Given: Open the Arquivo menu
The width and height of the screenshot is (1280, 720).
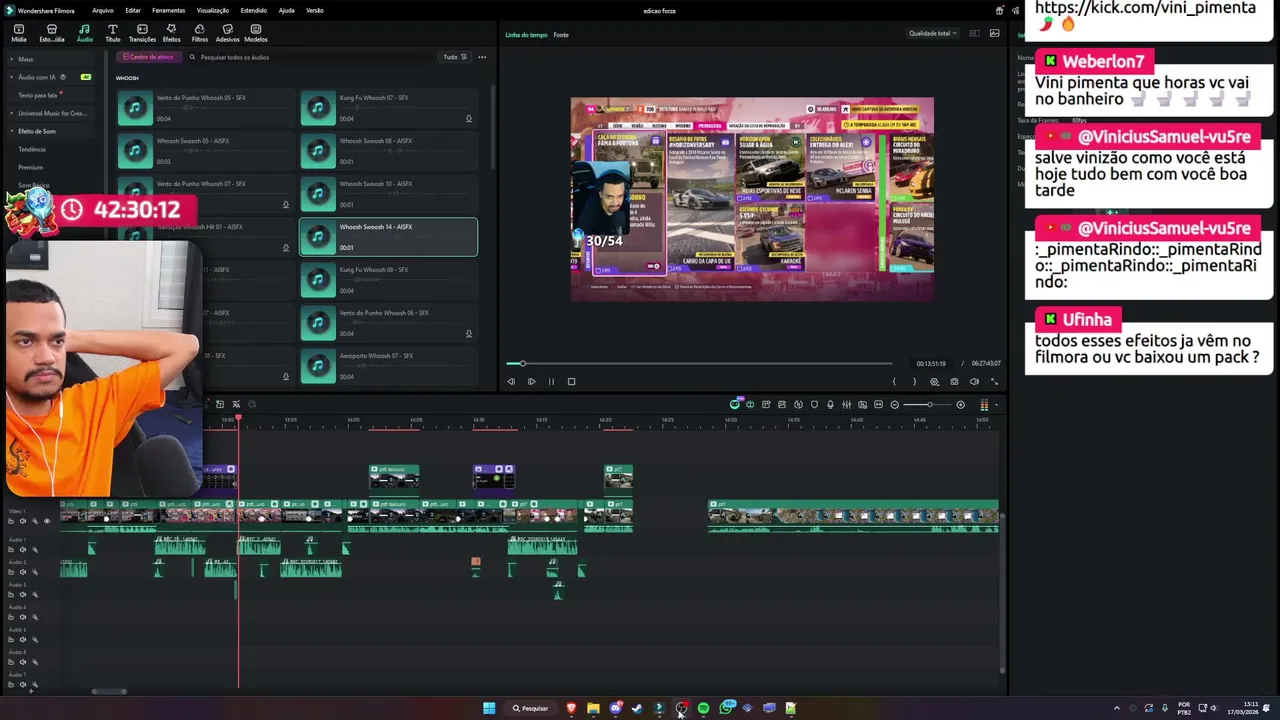Looking at the screenshot, I should click(102, 10).
